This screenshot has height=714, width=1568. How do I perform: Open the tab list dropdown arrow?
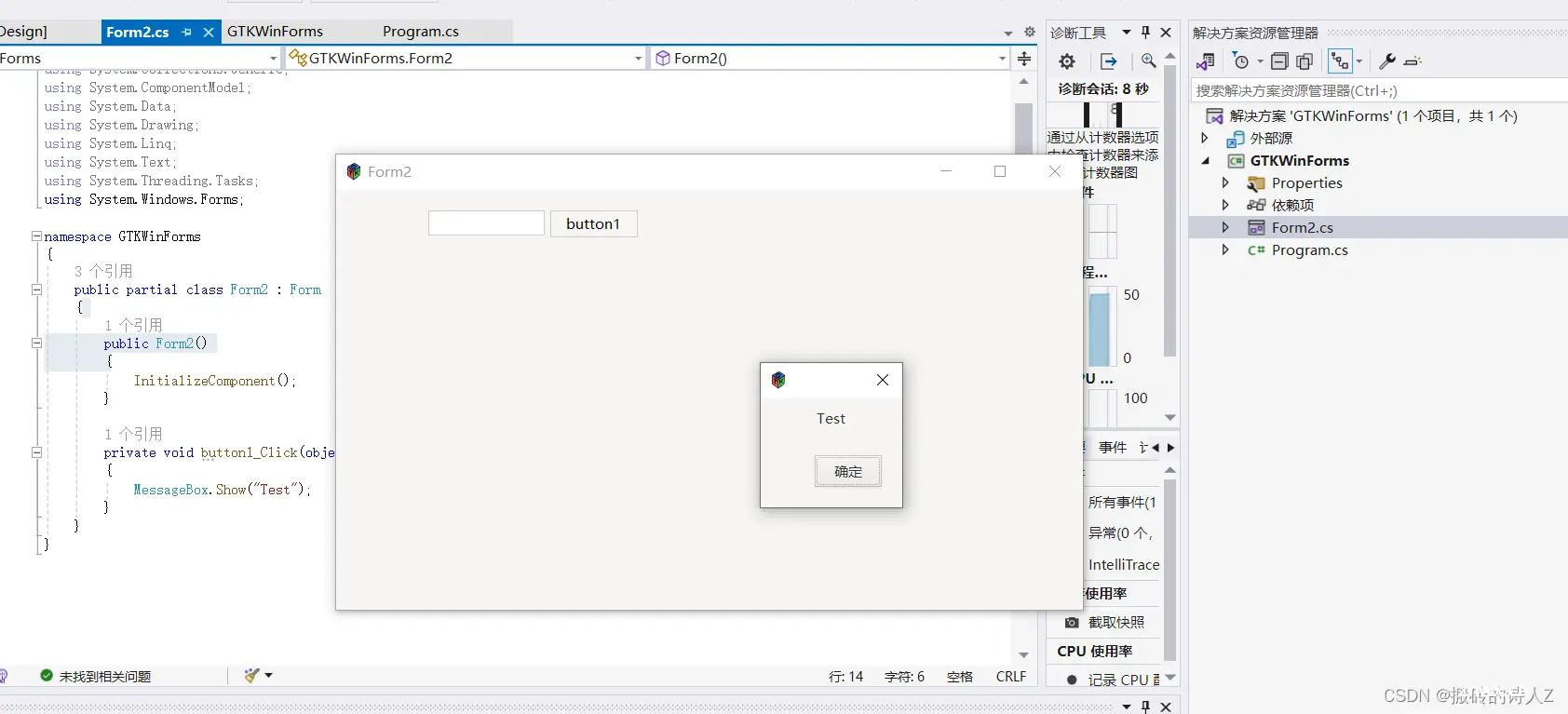tap(1008, 33)
